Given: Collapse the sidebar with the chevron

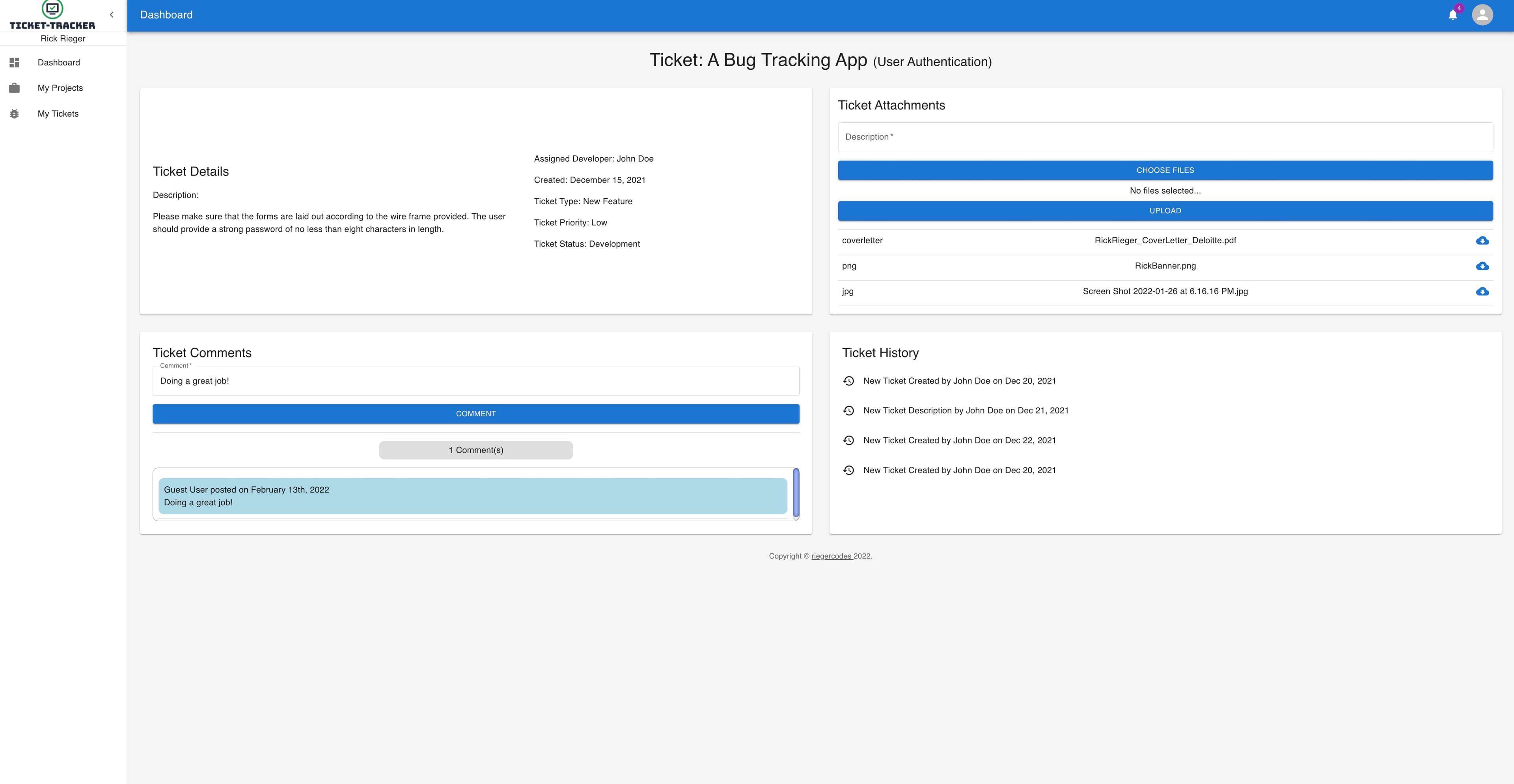Looking at the screenshot, I should 112,14.
